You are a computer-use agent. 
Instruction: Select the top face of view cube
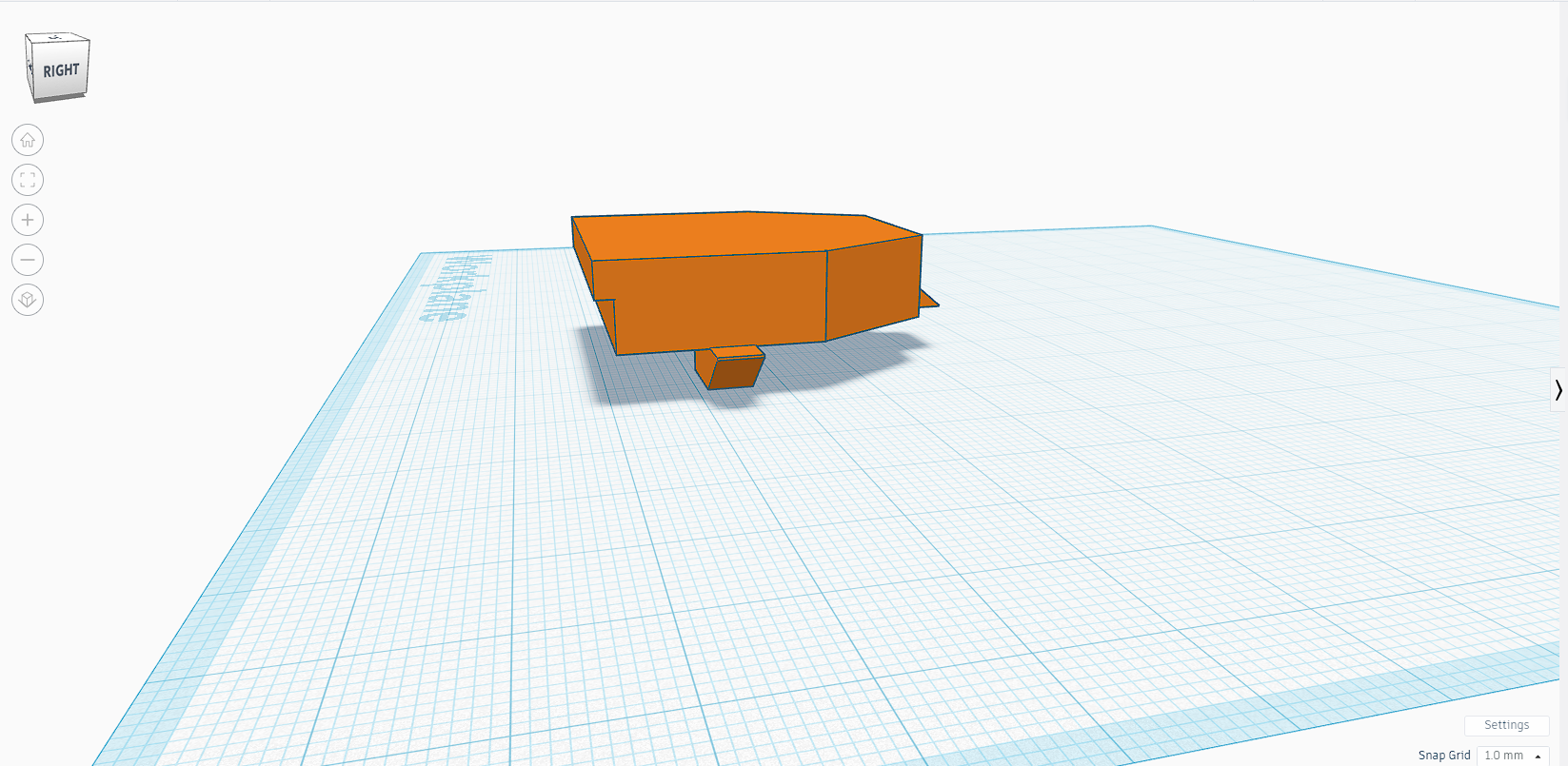coord(55,39)
